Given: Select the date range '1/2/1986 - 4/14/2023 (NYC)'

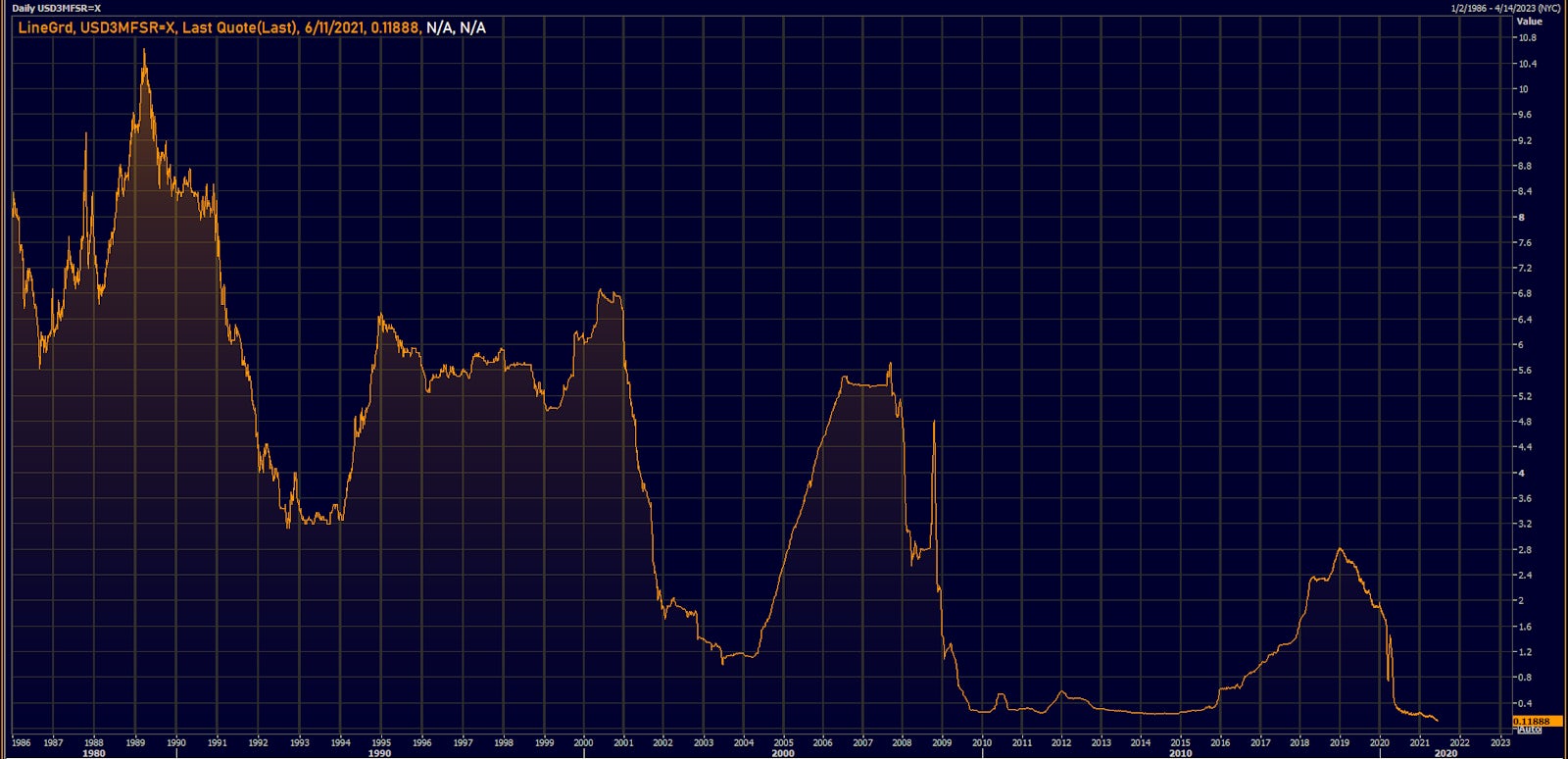Looking at the screenshot, I should (x=1504, y=8).
